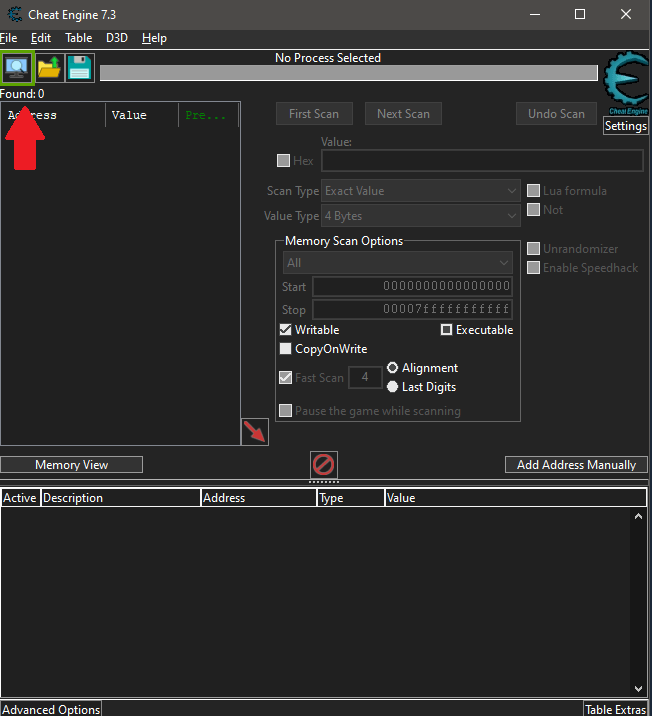Screen dimensions: 652x716
Task: Click the Active column header
Action: coord(20,498)
